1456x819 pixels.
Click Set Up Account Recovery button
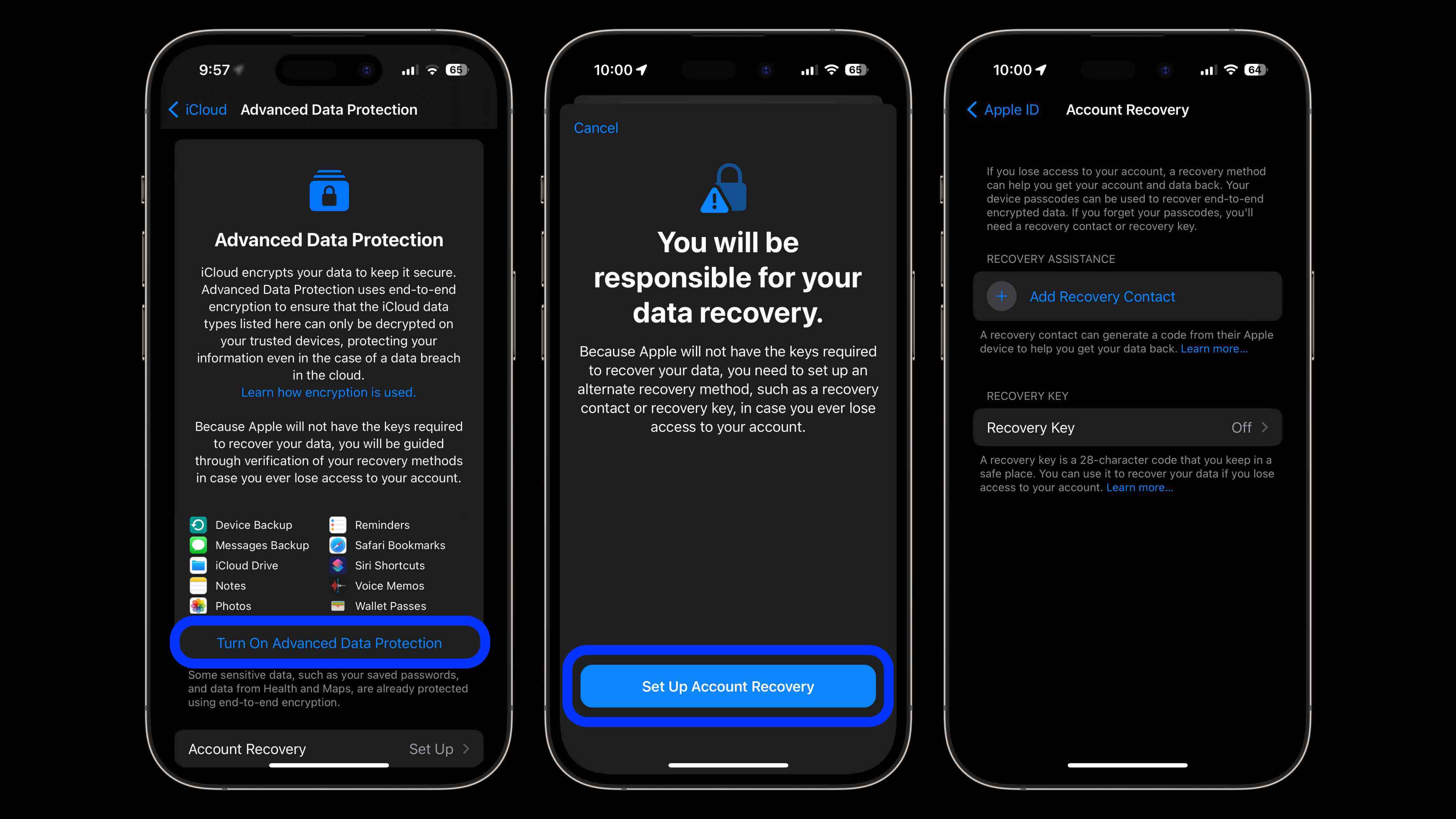click(727, 686)
